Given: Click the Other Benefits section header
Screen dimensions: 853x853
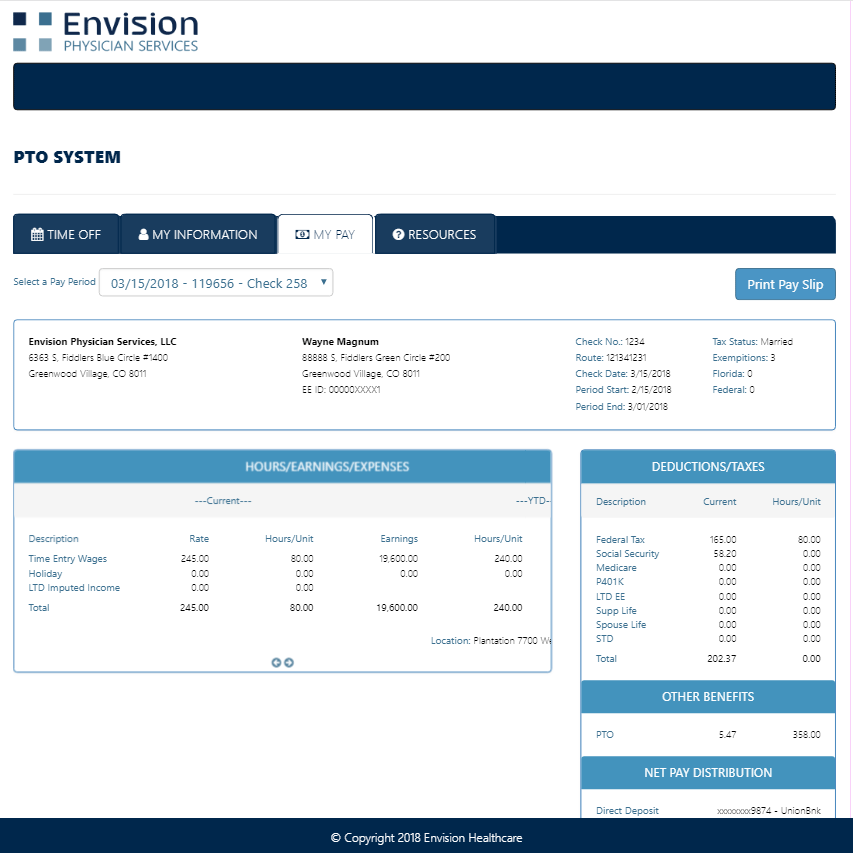Looking at the screenshot, I should coord(708,697).
